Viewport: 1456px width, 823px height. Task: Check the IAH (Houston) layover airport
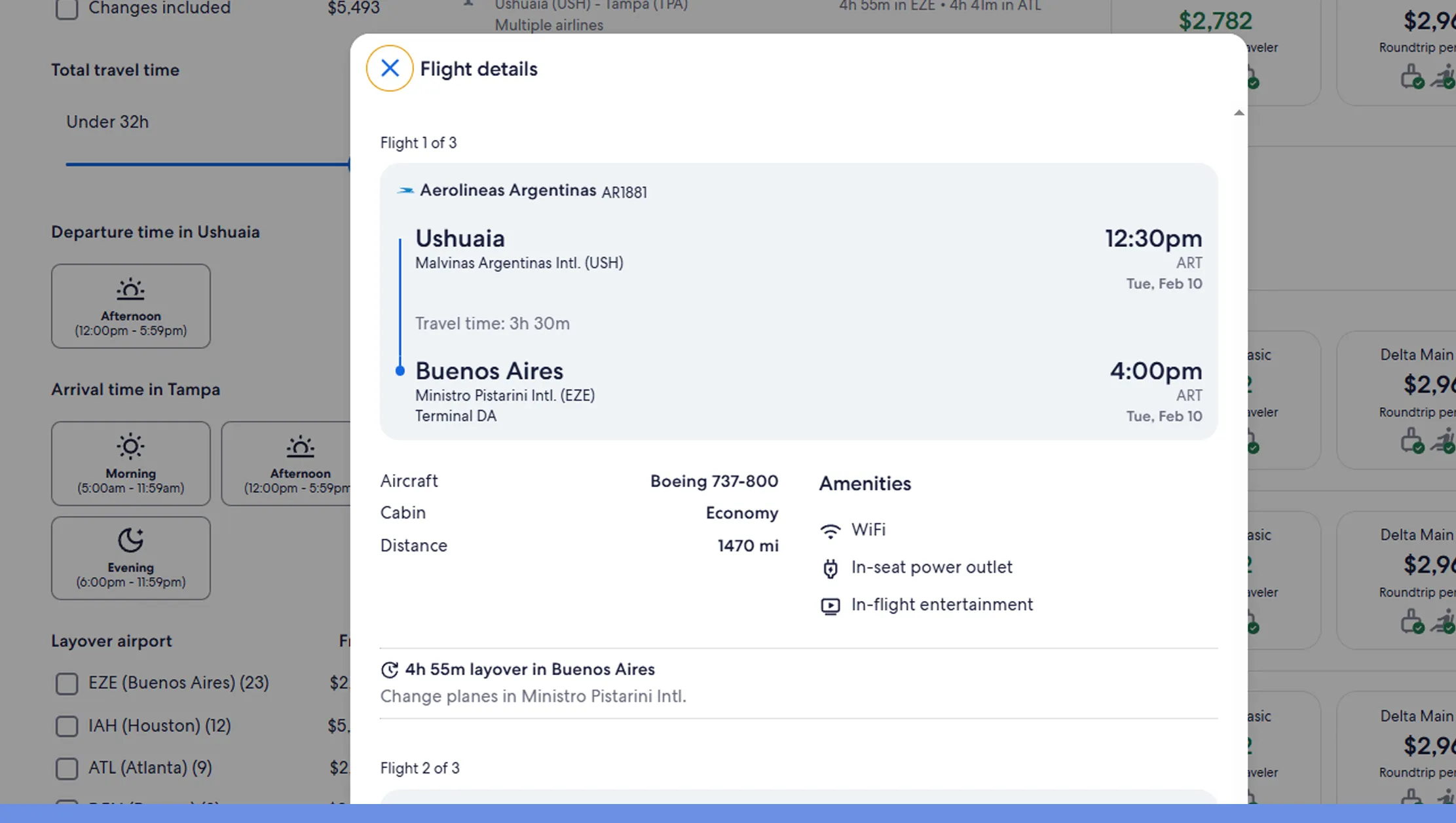pyautogui.click(x=66, y=727)
